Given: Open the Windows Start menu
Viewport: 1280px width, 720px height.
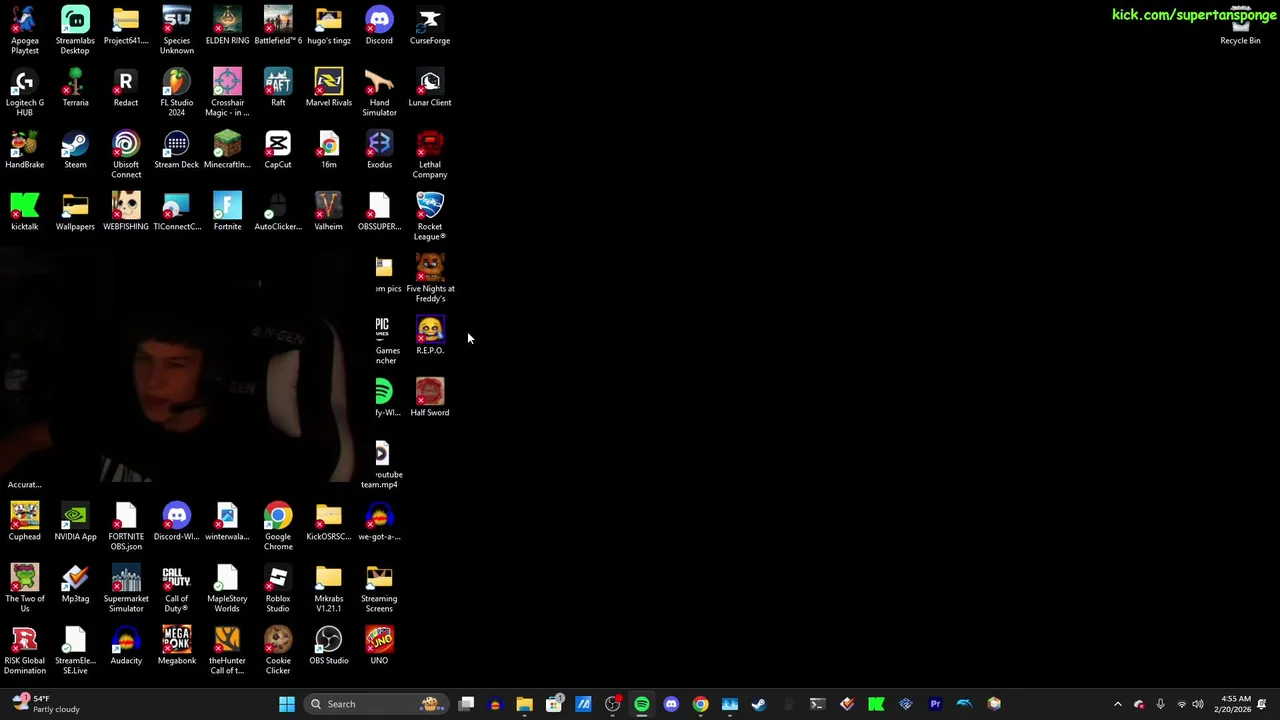Looking at the screenshot, I should [287, 704].
